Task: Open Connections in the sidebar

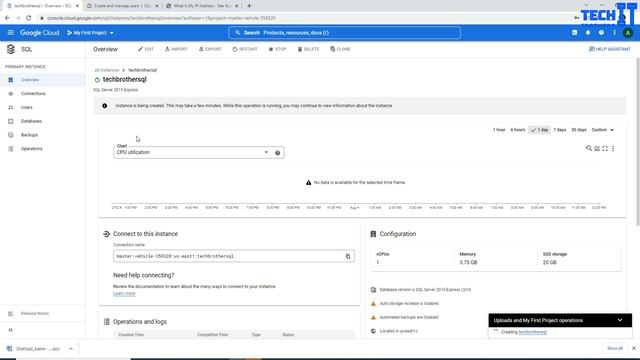Action: (x=42, y=93)
